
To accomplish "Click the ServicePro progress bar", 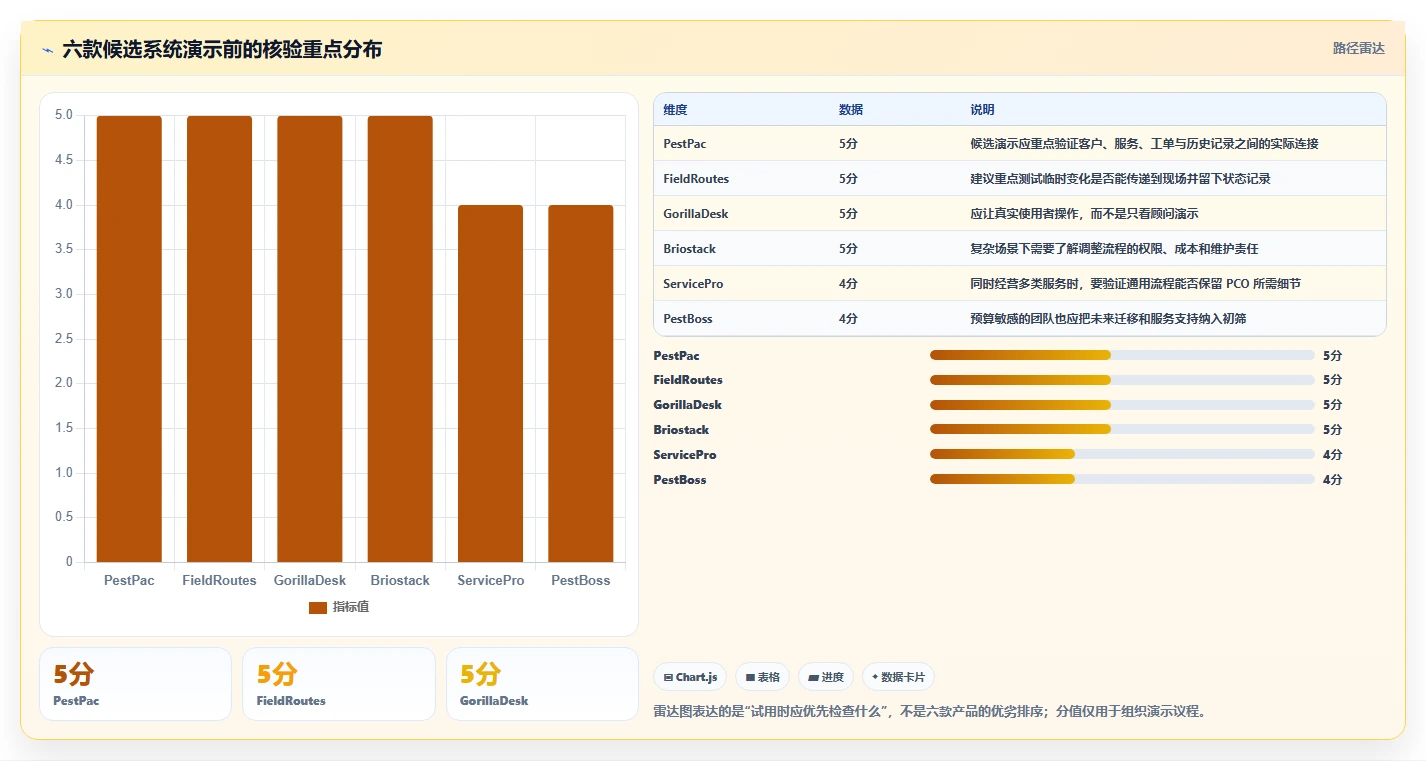I will (x=1122, y=455).
